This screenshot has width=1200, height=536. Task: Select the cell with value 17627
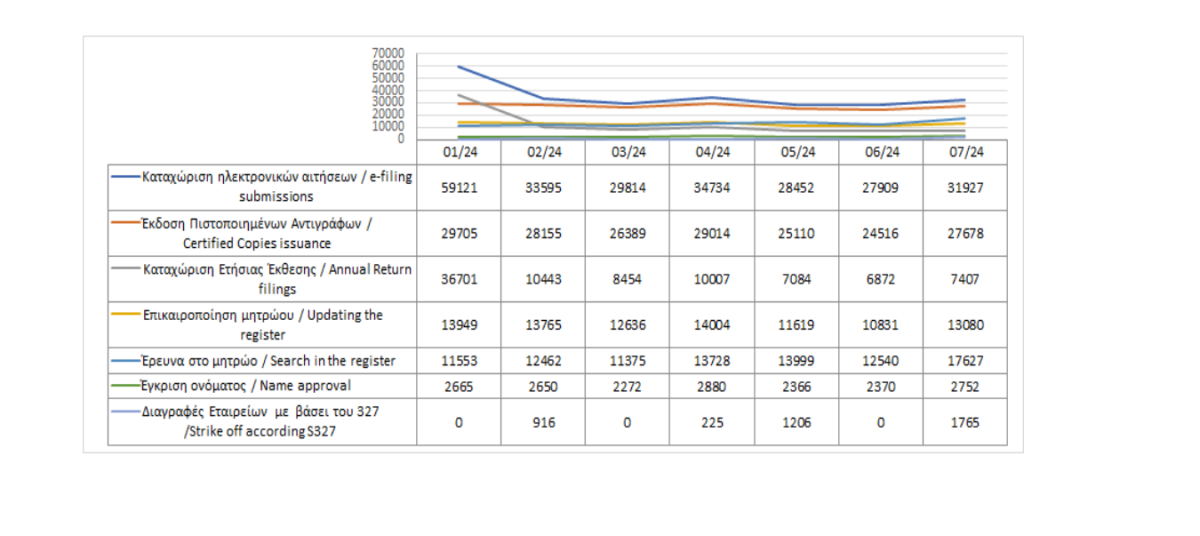point(964,360)
